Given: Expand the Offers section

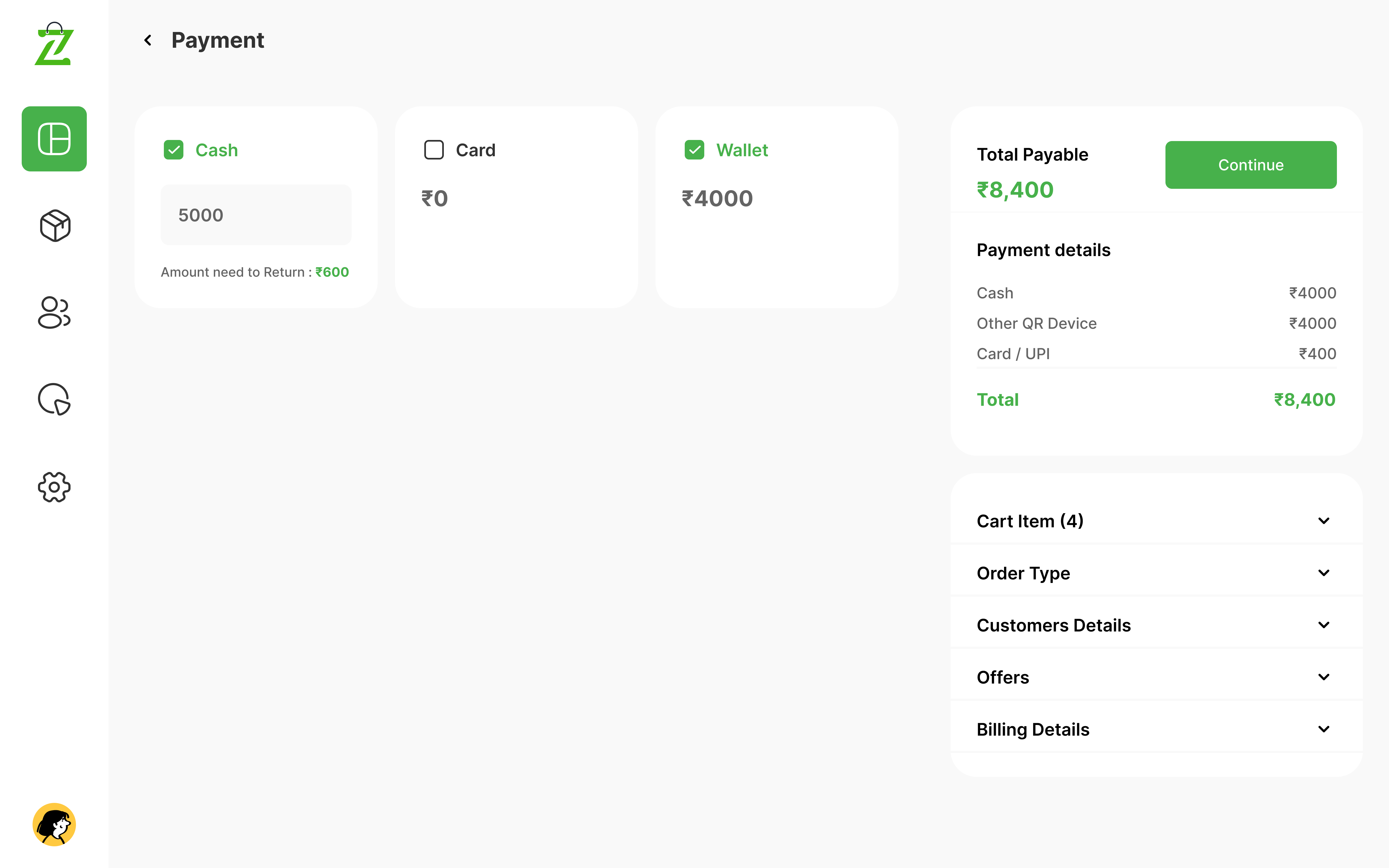Looking at the screenshot, I should (x=1323, y=677).
